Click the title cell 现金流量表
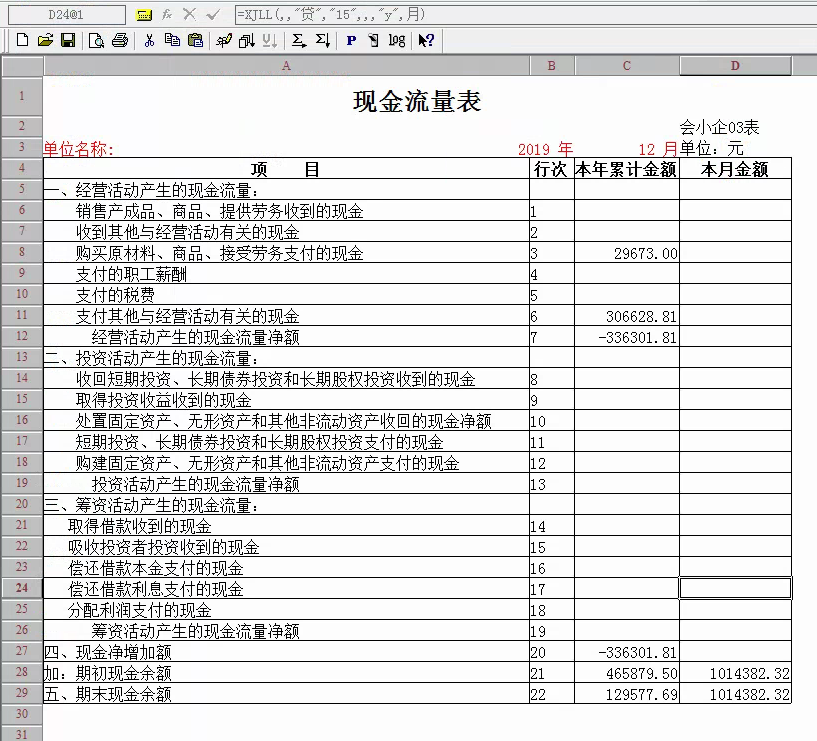This screenshot has width=817, height=741. click(x=417, y=101)
